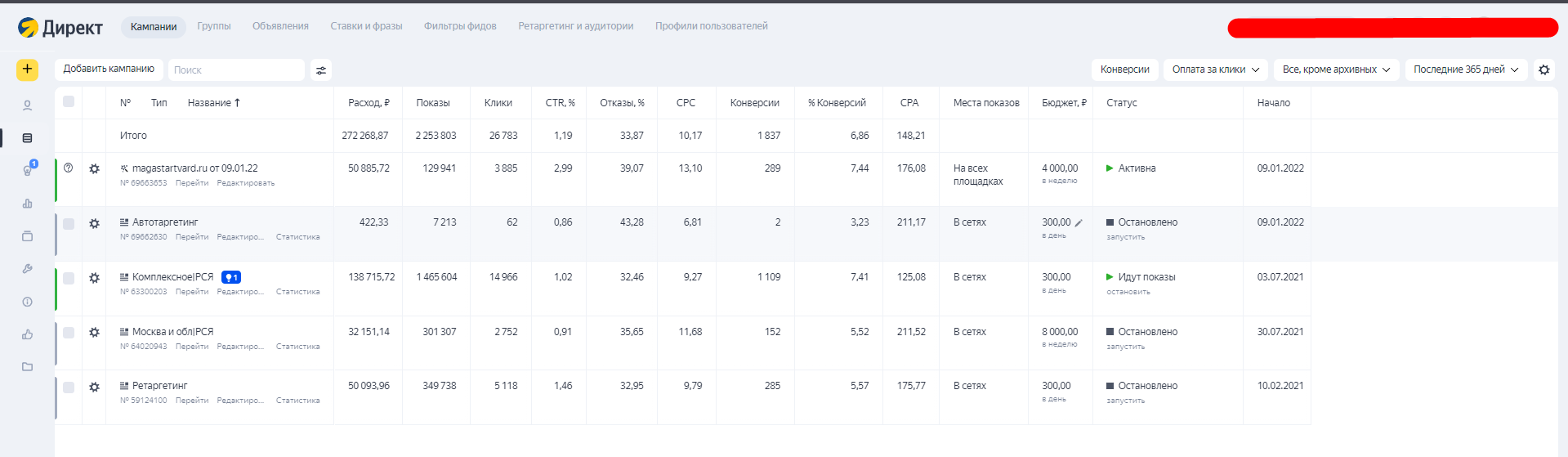This screenshot has height=457, width=1568.
Task: Focus the Поиск campaign search field
Action: (x=236, y=70)
